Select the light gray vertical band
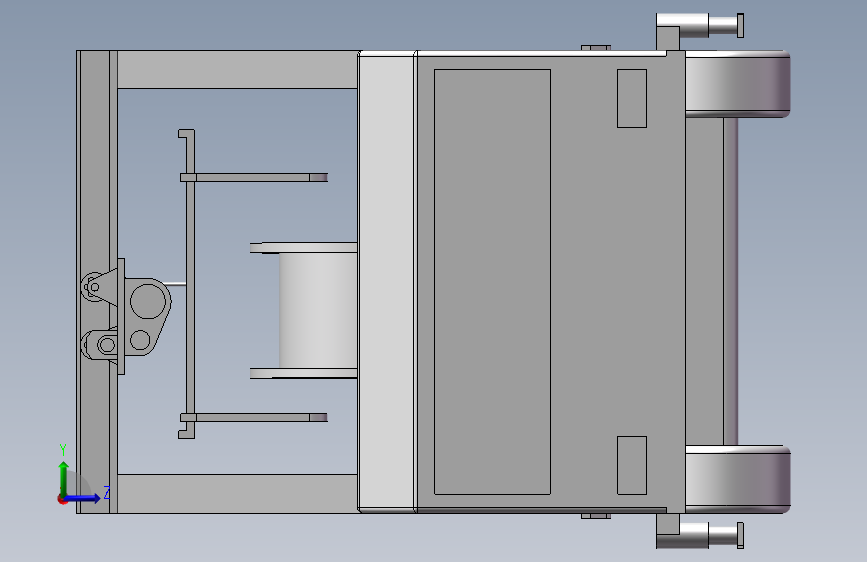867x562 pixels. [x=387, y=282]
